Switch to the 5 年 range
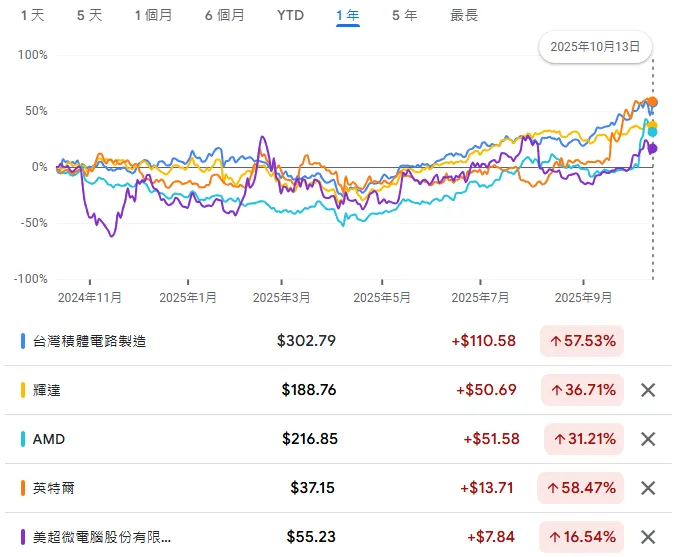The height and width of the screenshot is (557, 681). (x=404, y=15)
